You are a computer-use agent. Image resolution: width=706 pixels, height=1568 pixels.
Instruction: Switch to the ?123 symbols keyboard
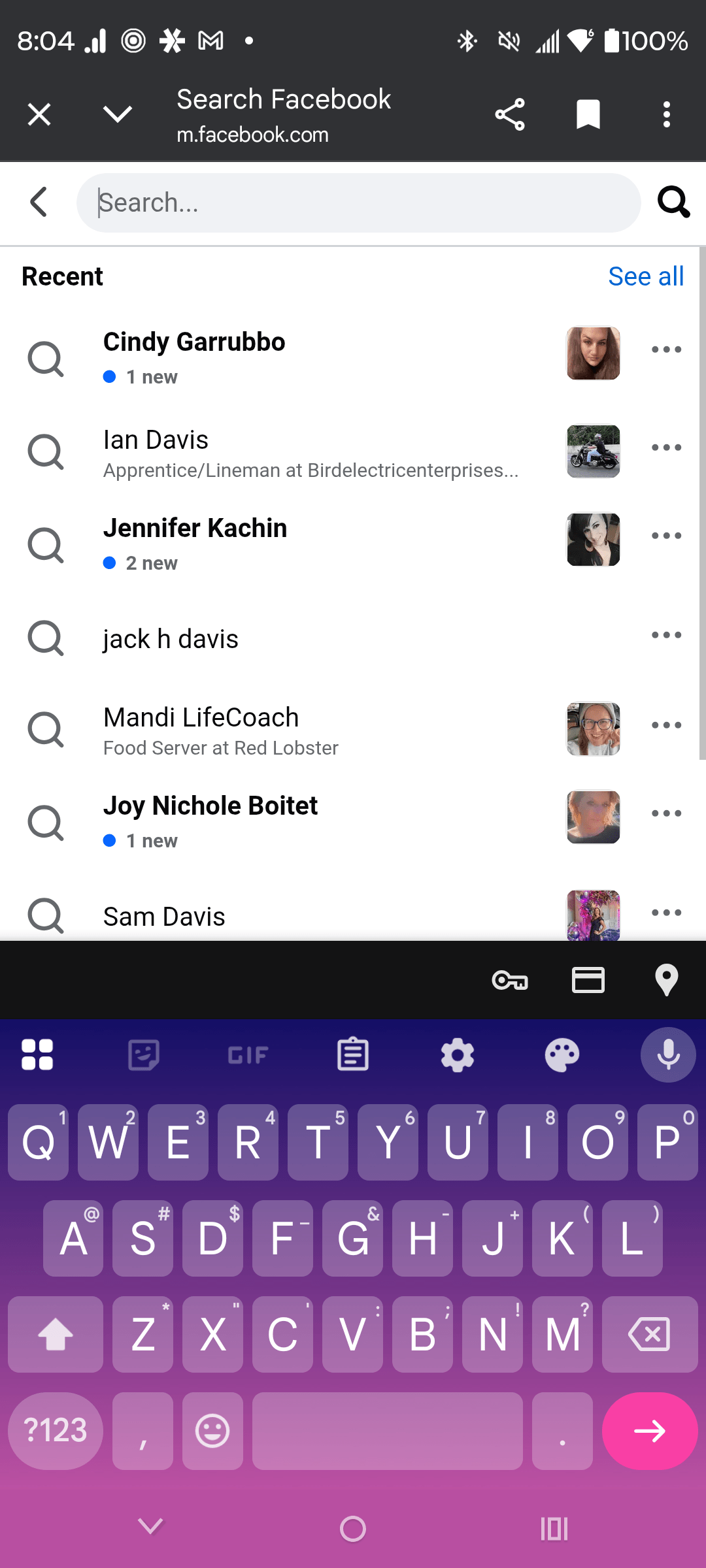56,1431
